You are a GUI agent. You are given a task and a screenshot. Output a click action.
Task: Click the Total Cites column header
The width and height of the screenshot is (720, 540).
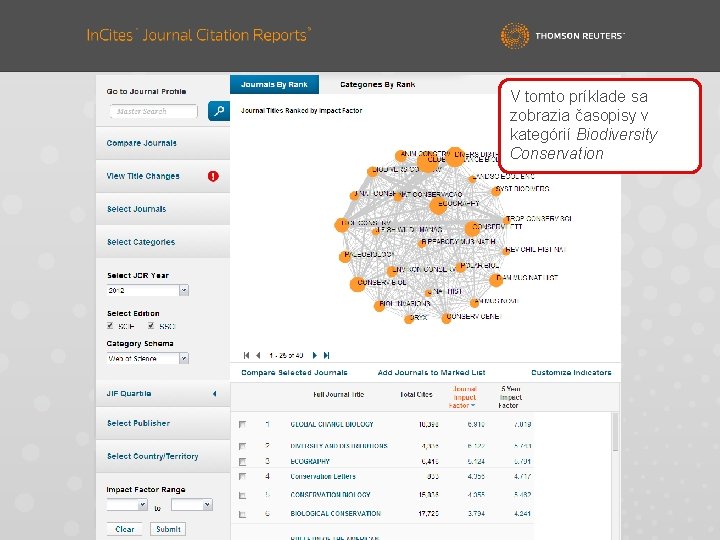[x=416, y=394]
